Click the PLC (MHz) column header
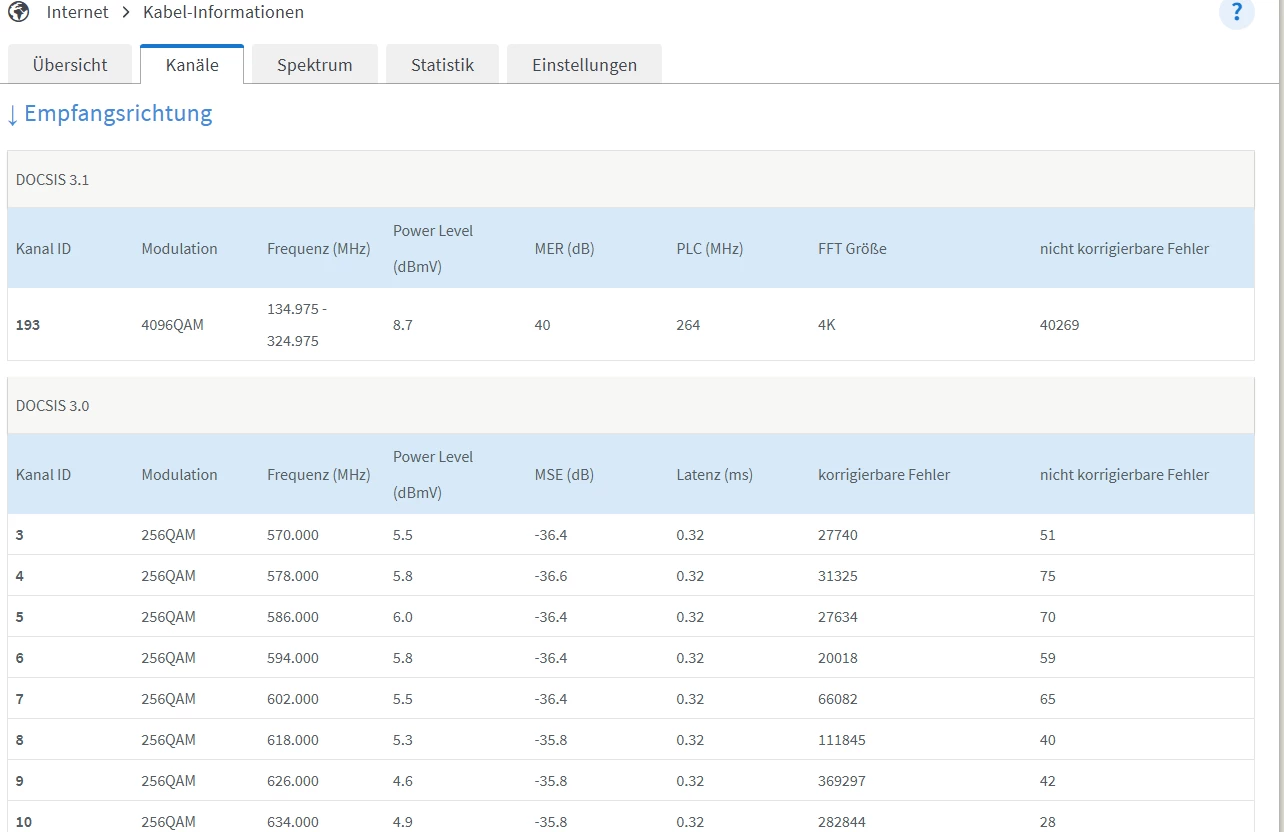This screenshot has height=832, width=1284. click(x=709, y=249)
